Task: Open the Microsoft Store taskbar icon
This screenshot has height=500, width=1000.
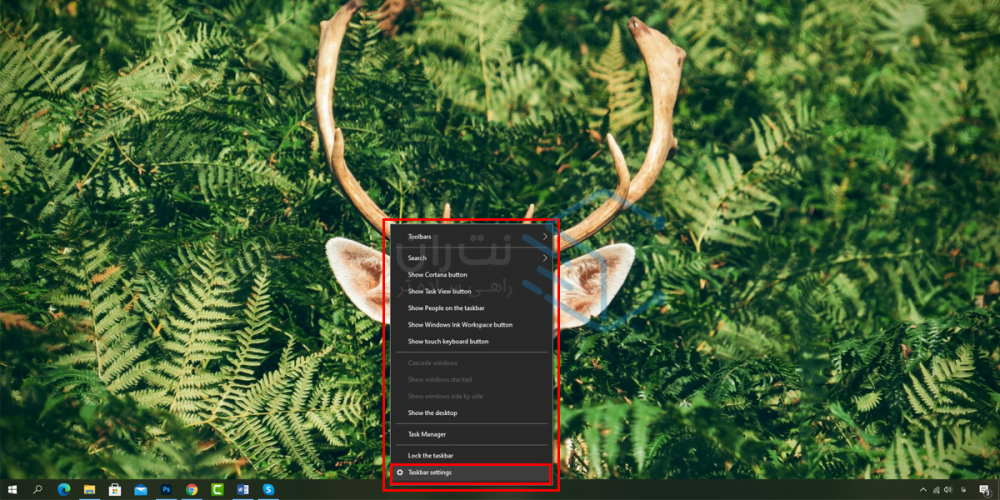Action: pos(115,490)
